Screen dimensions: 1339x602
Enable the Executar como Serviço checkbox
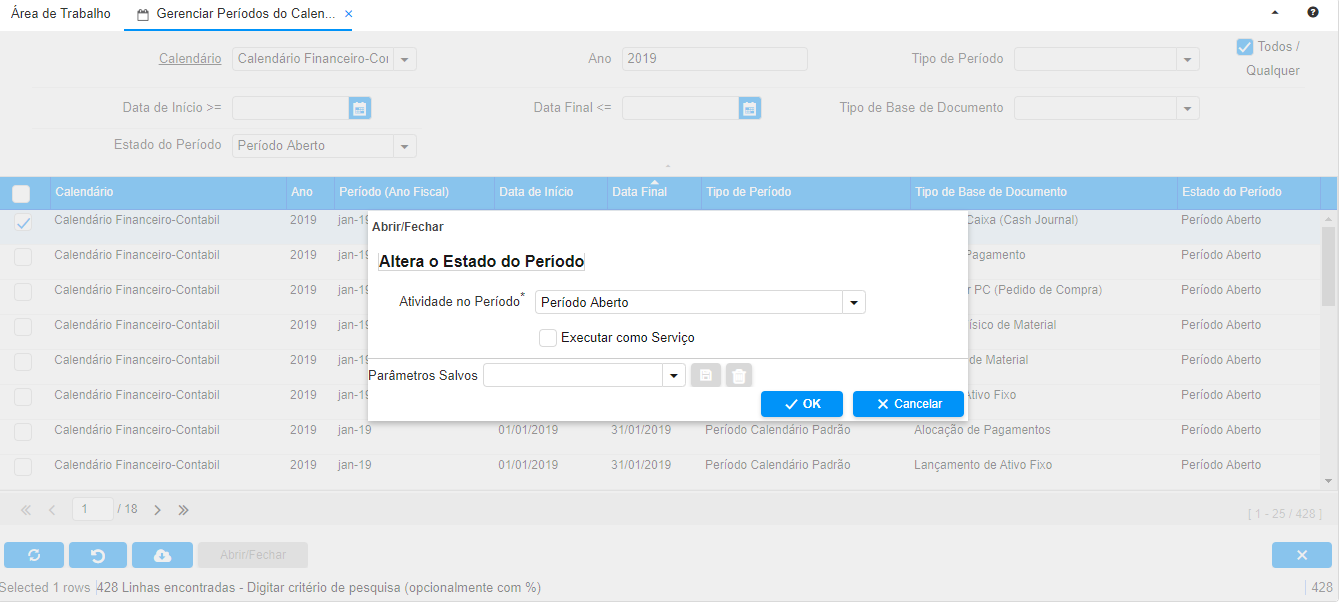point(548,338)
